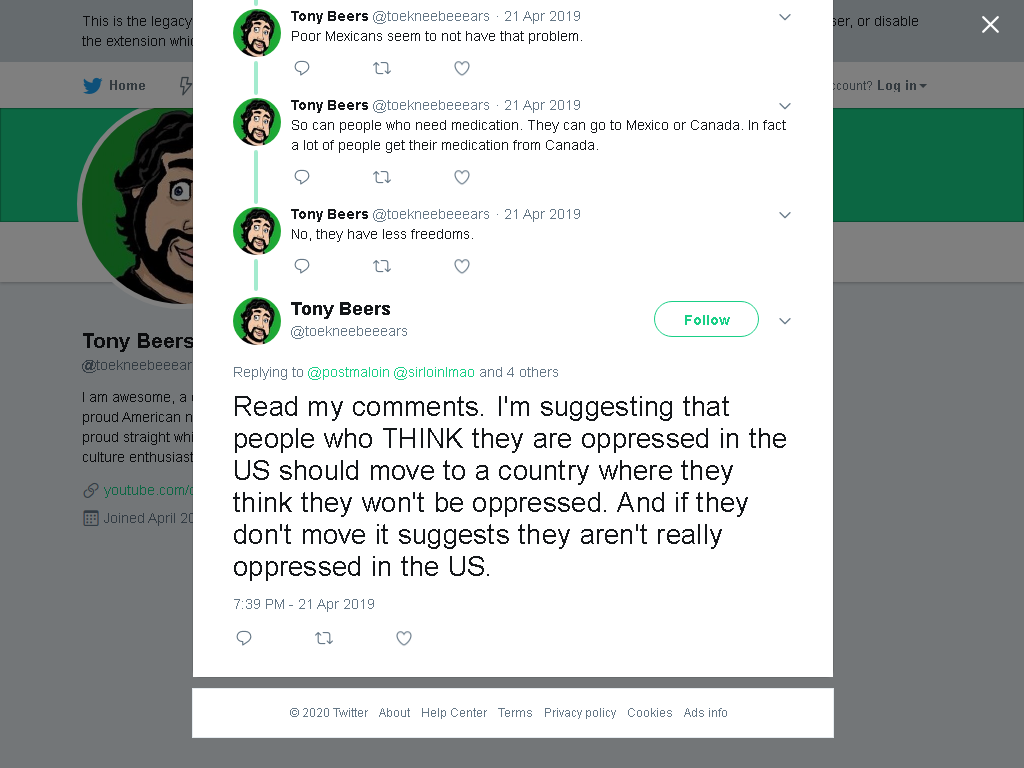Reply to the medication tweet from Canada
The image size is (1024, 768).
pyautogui.click(x=302, y=177)
